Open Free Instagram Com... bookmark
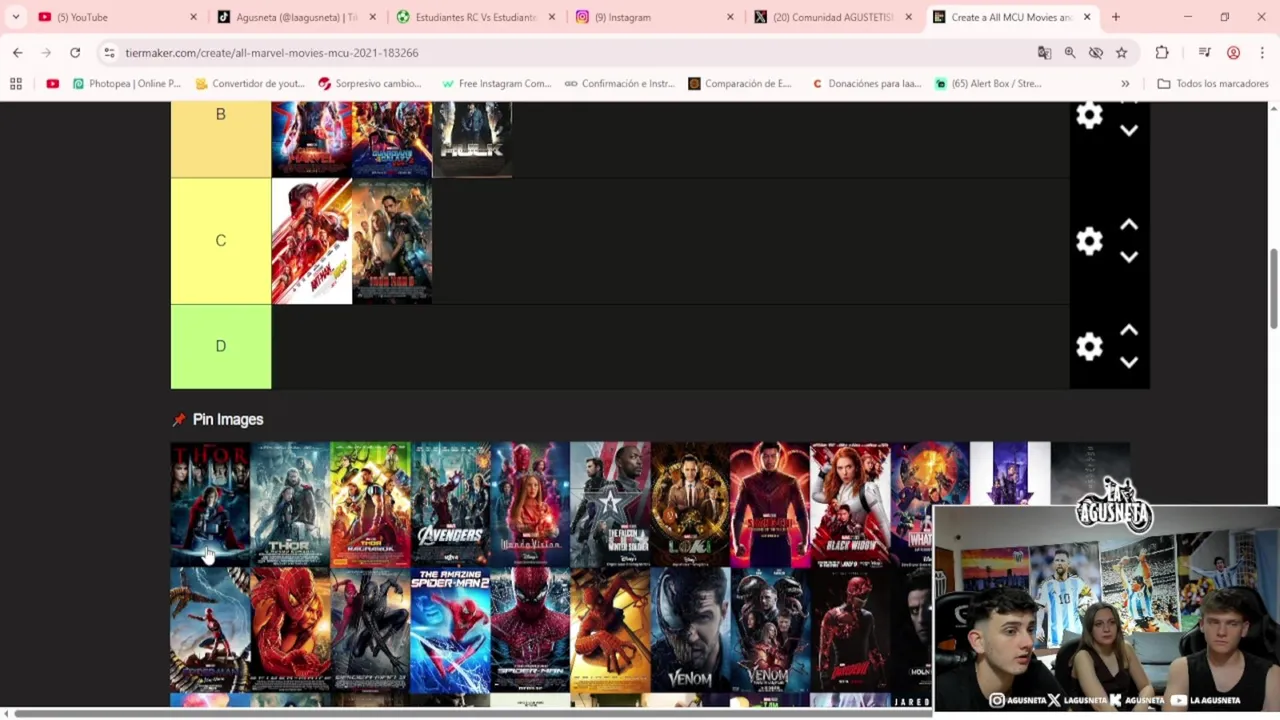 pyautogui.click(x=496, y=84)
